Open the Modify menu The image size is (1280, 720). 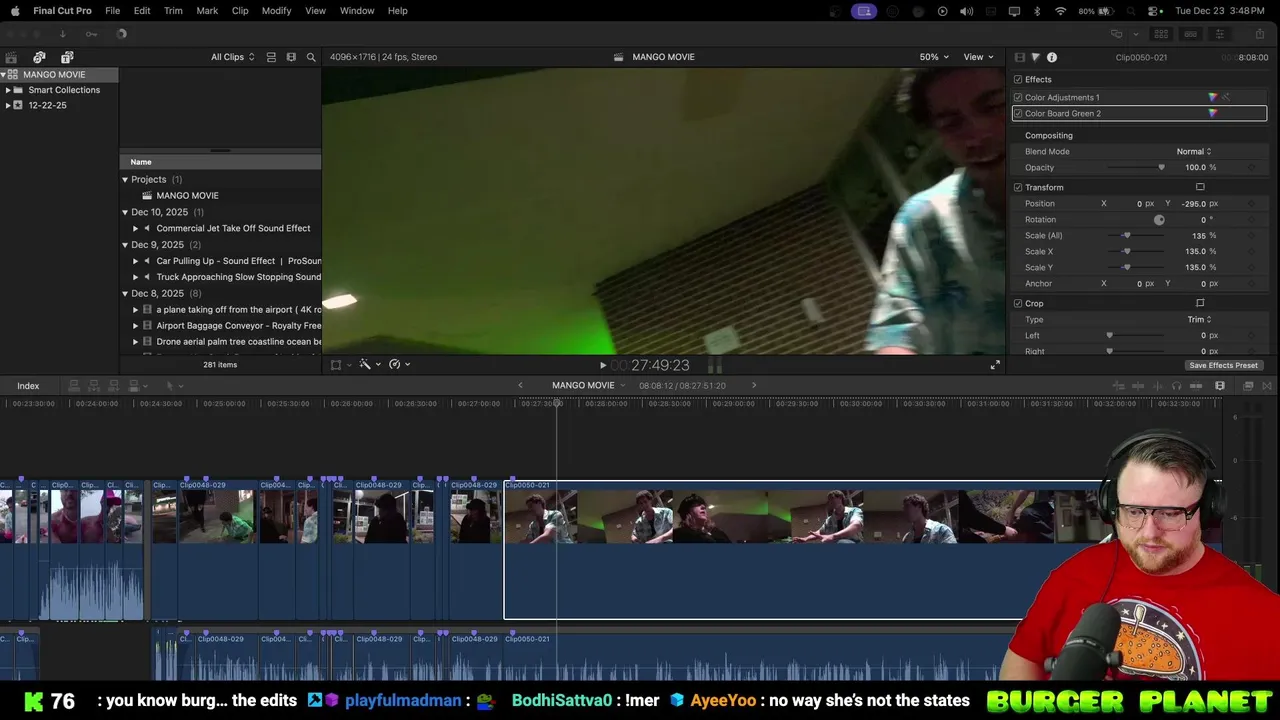(276, 10)
